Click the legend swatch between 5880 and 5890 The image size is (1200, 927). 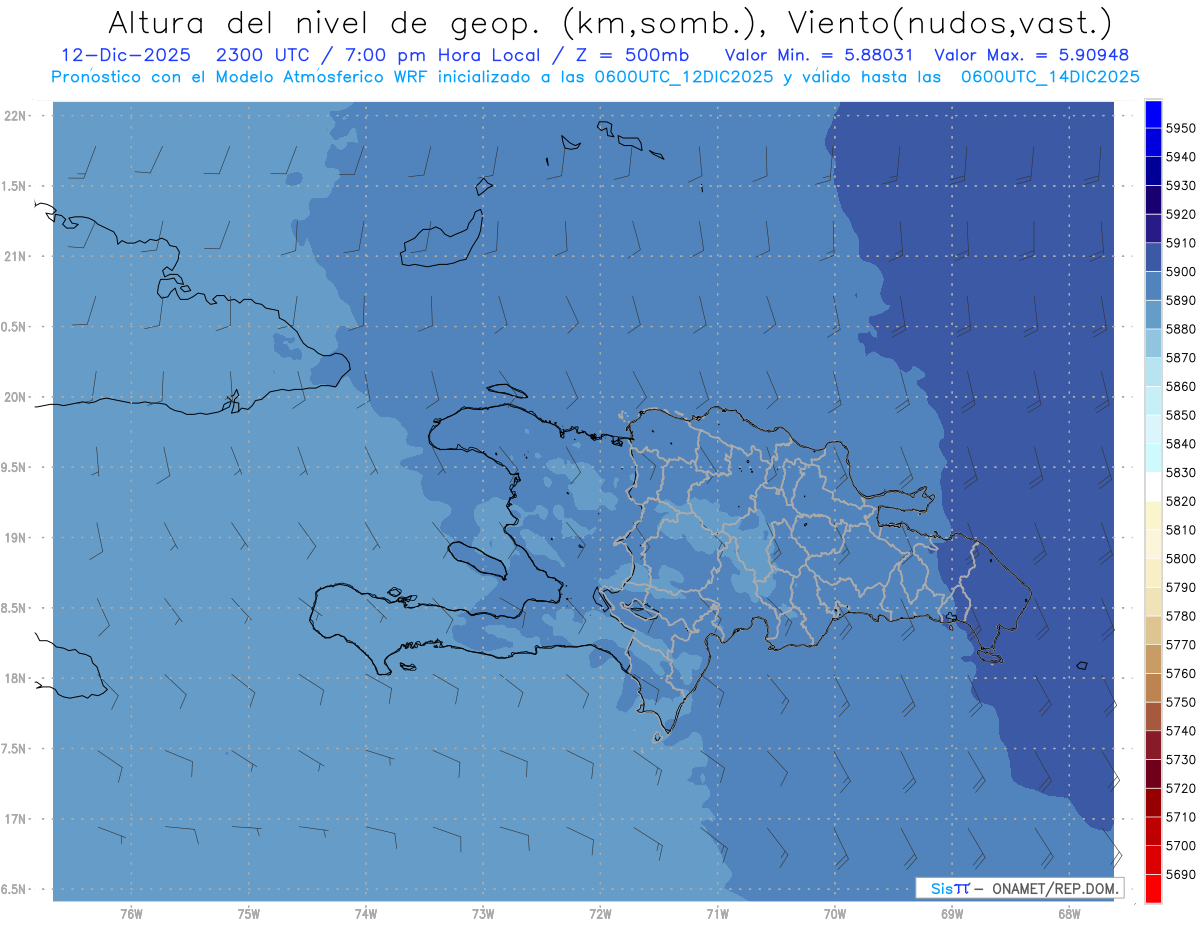click(x=1153, y=314)
